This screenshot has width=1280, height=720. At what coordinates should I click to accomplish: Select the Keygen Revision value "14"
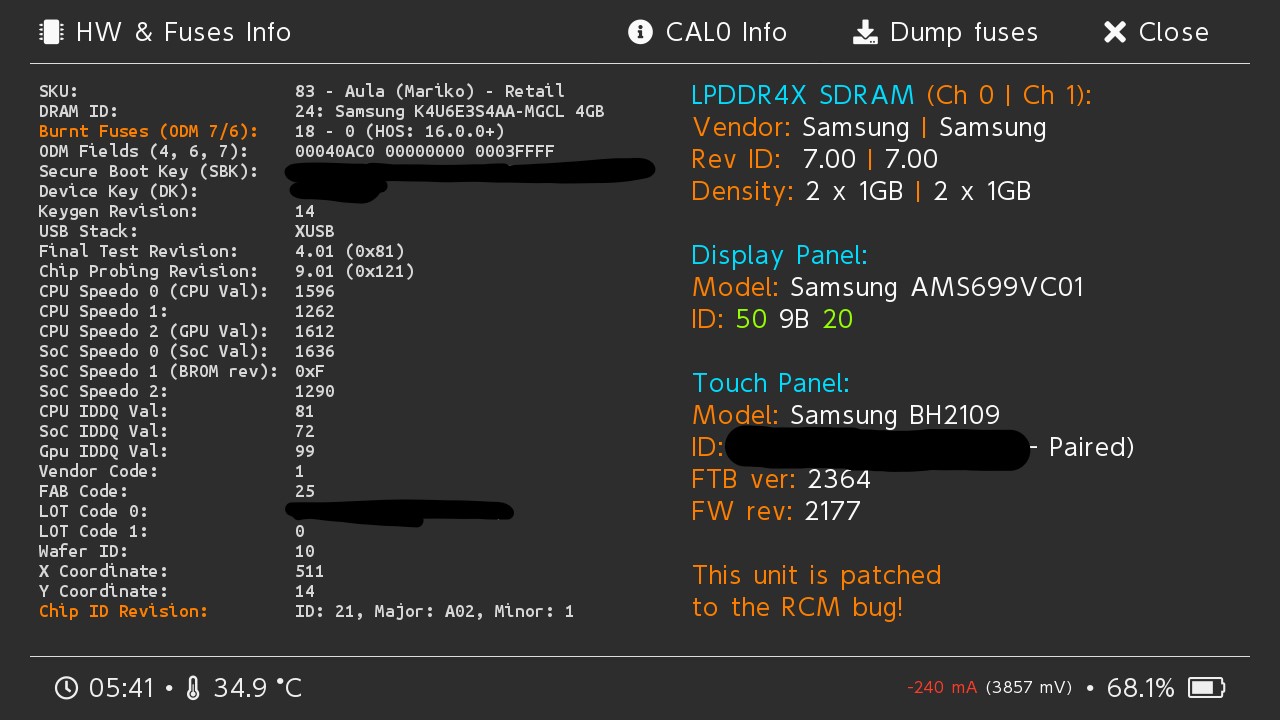(x=305, y=211)
